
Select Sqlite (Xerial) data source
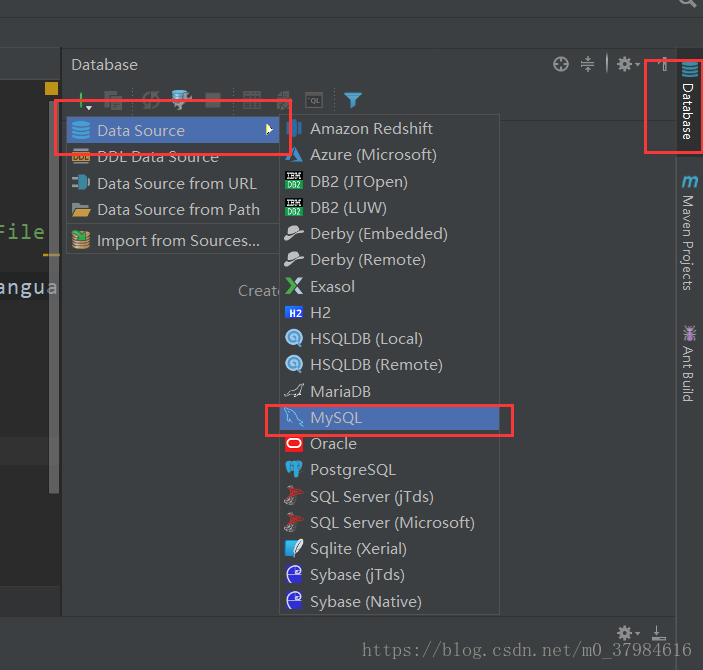click(x=389, y=548)
